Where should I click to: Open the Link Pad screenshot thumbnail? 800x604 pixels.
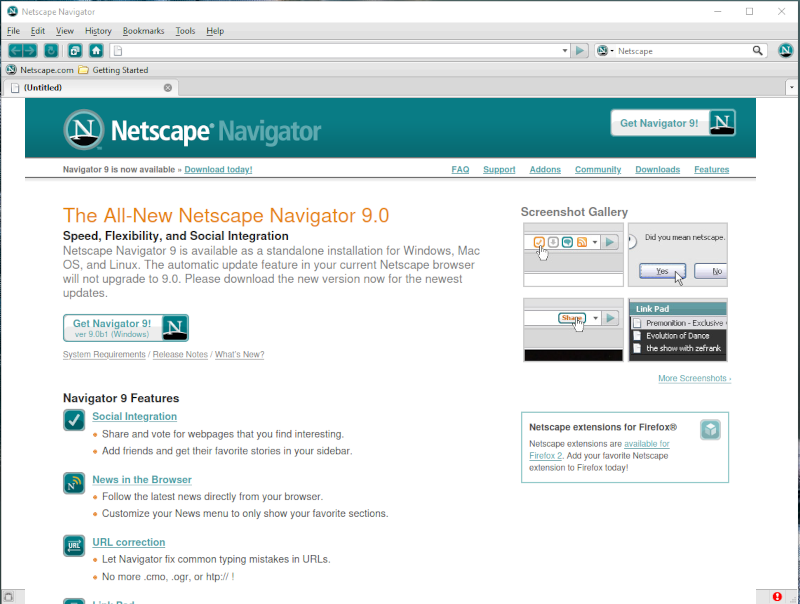[678, 330]
